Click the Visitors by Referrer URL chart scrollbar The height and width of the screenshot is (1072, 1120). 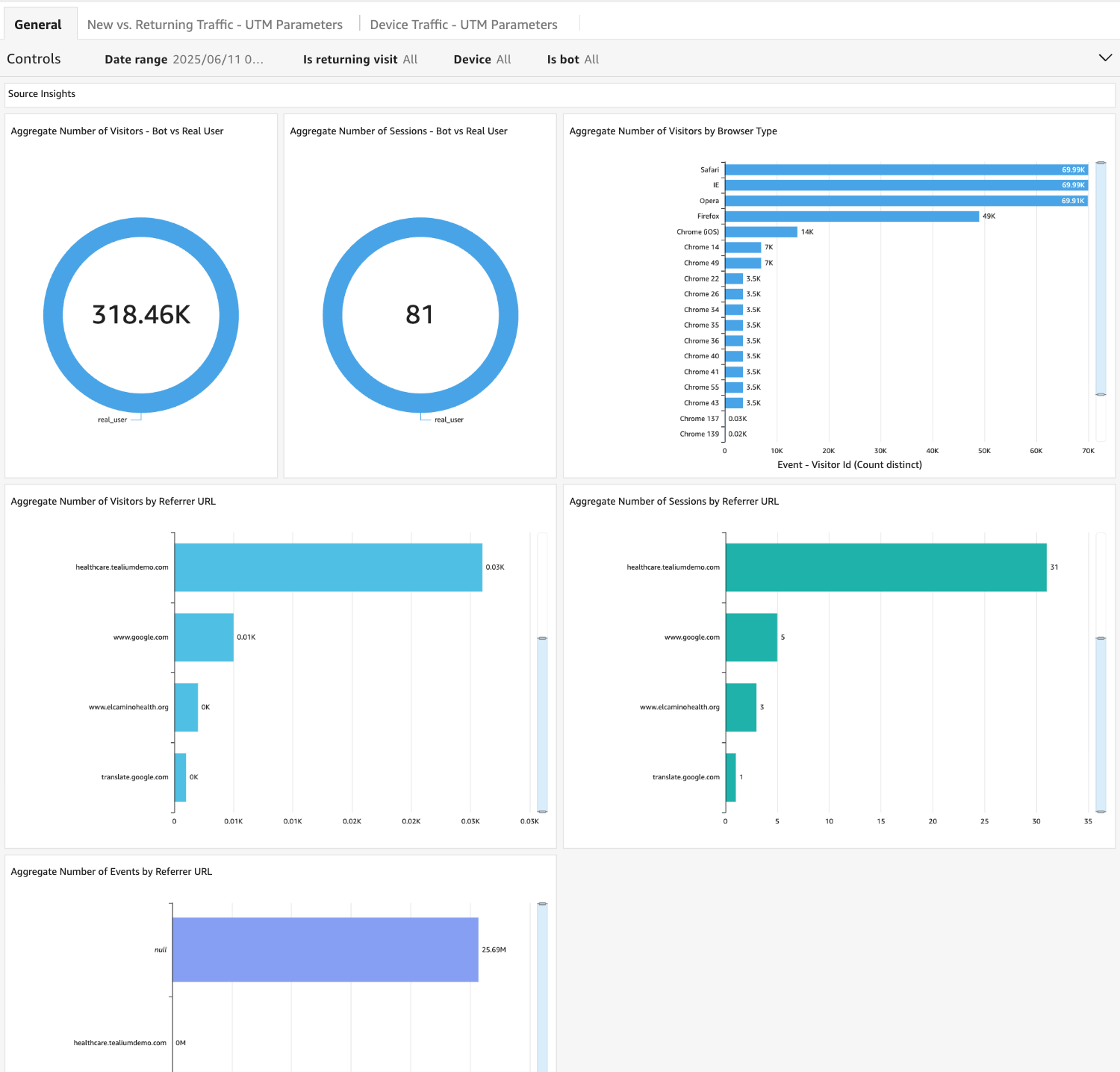tap(542, 724)
